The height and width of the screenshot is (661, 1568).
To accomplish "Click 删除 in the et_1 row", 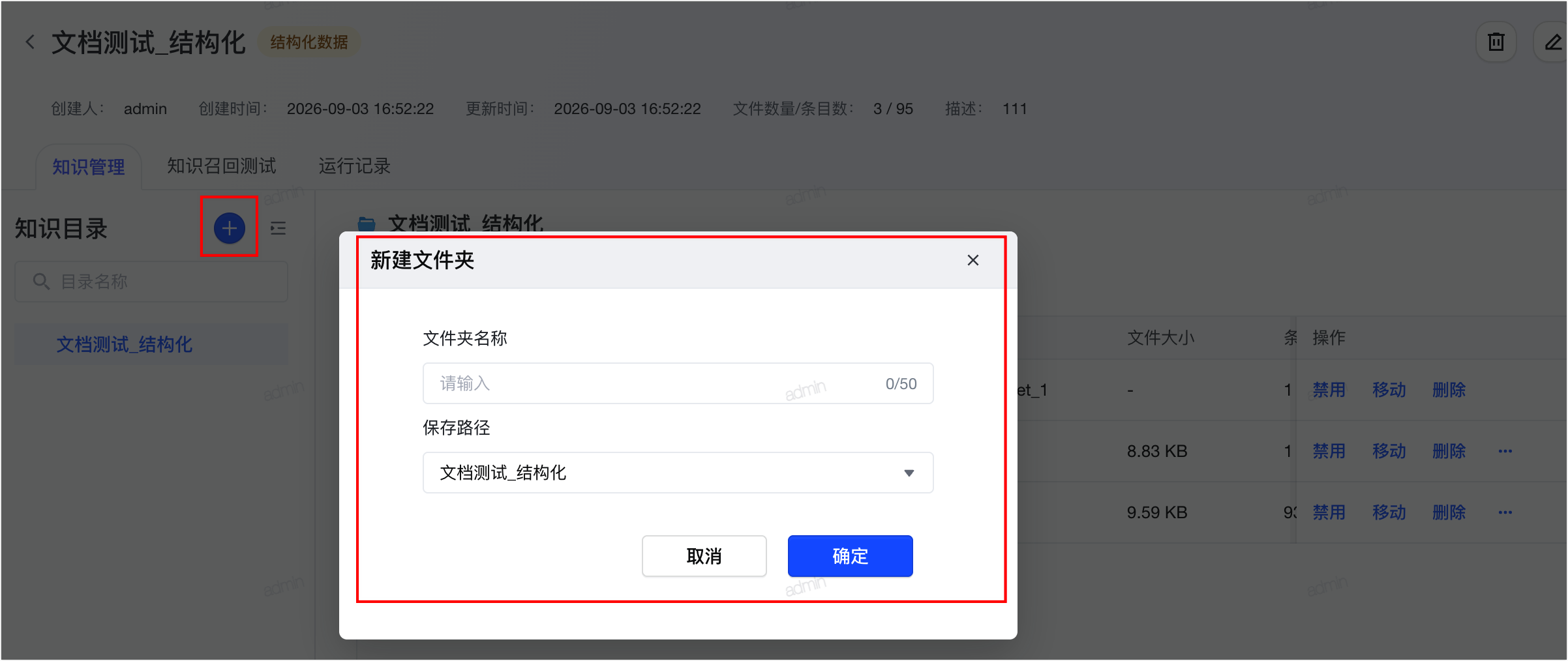I will tap(1449, 390).
